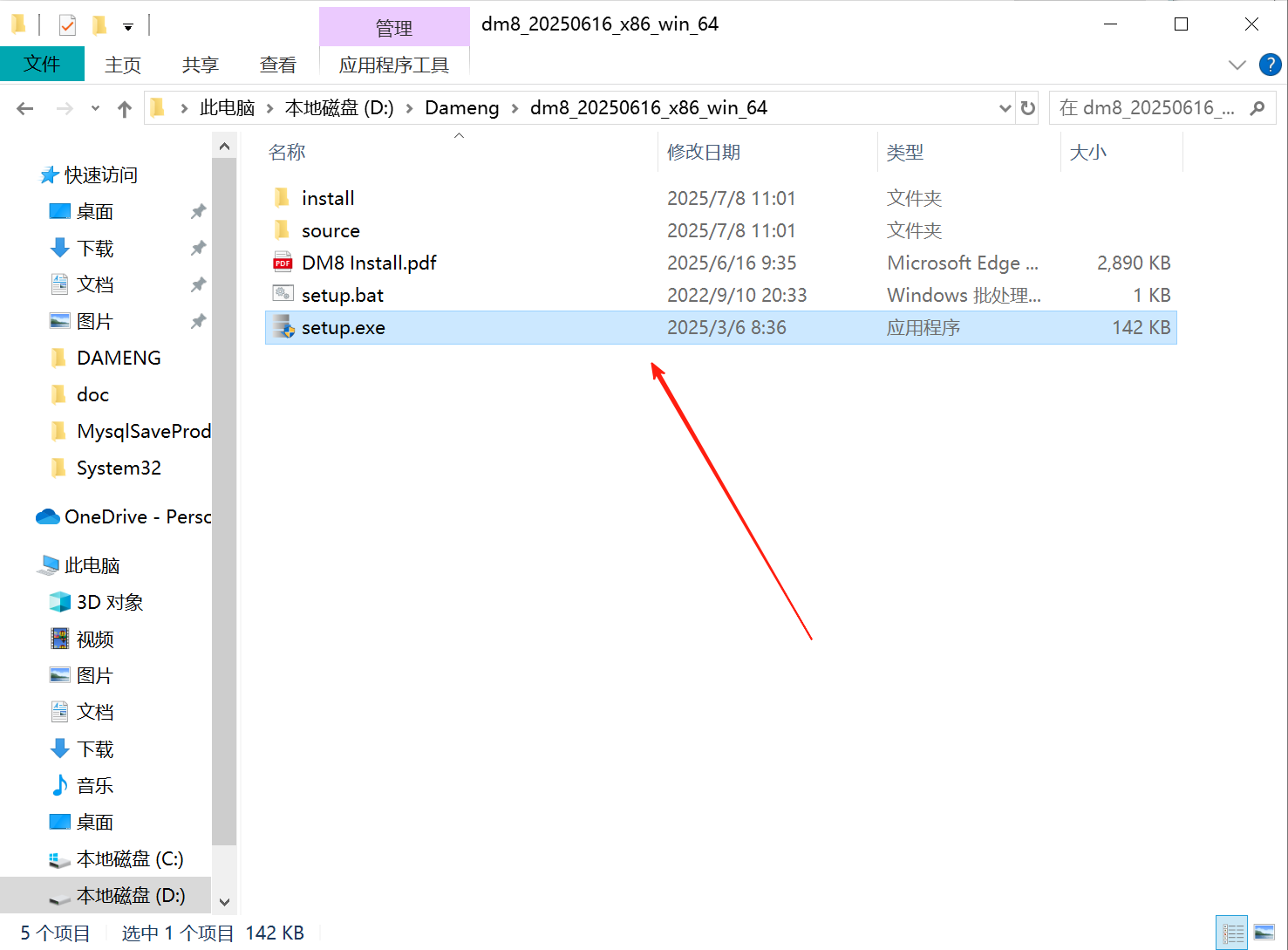Select 本地磁盘 (C:) in navigation pane
Viewport: 1288px width, 950px height.
[x=130, y=859]
